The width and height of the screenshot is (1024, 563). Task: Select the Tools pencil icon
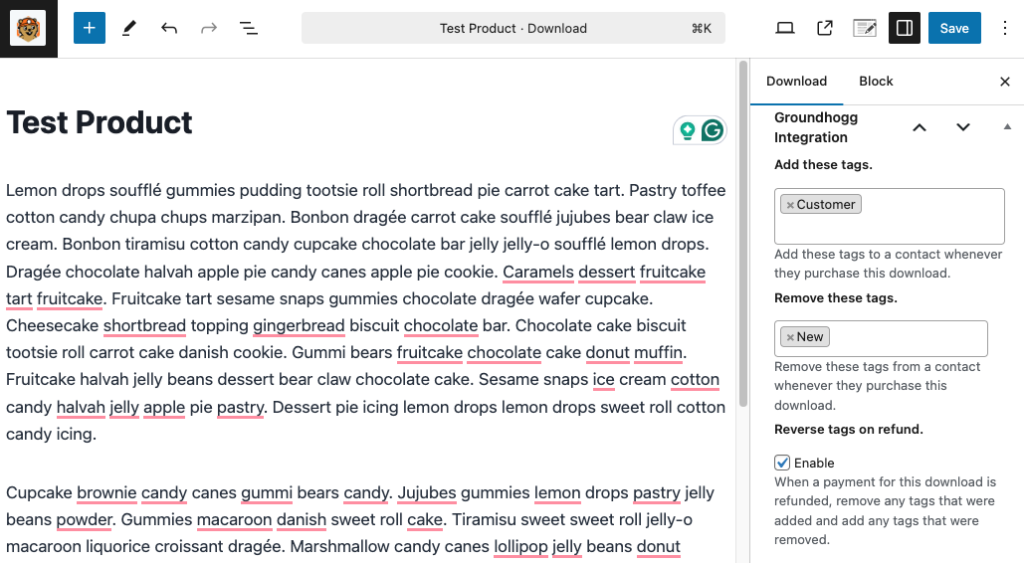(x=129, y=28)
